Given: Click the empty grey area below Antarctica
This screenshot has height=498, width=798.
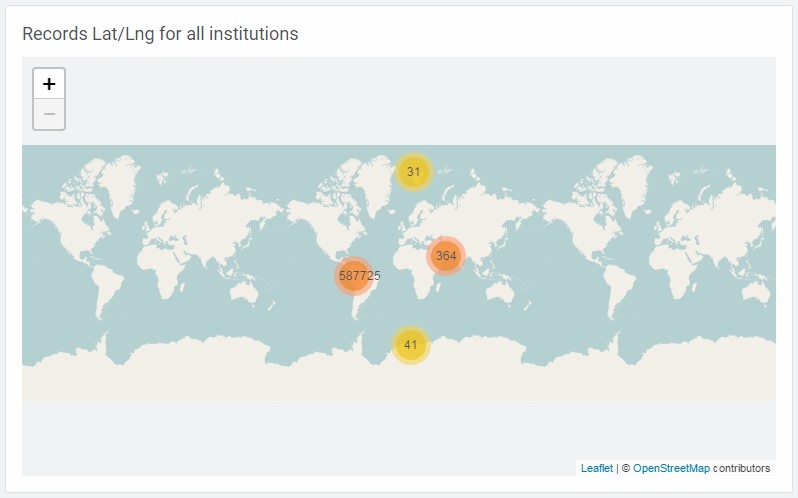Looking at the screenshot, I should (397, 437).
